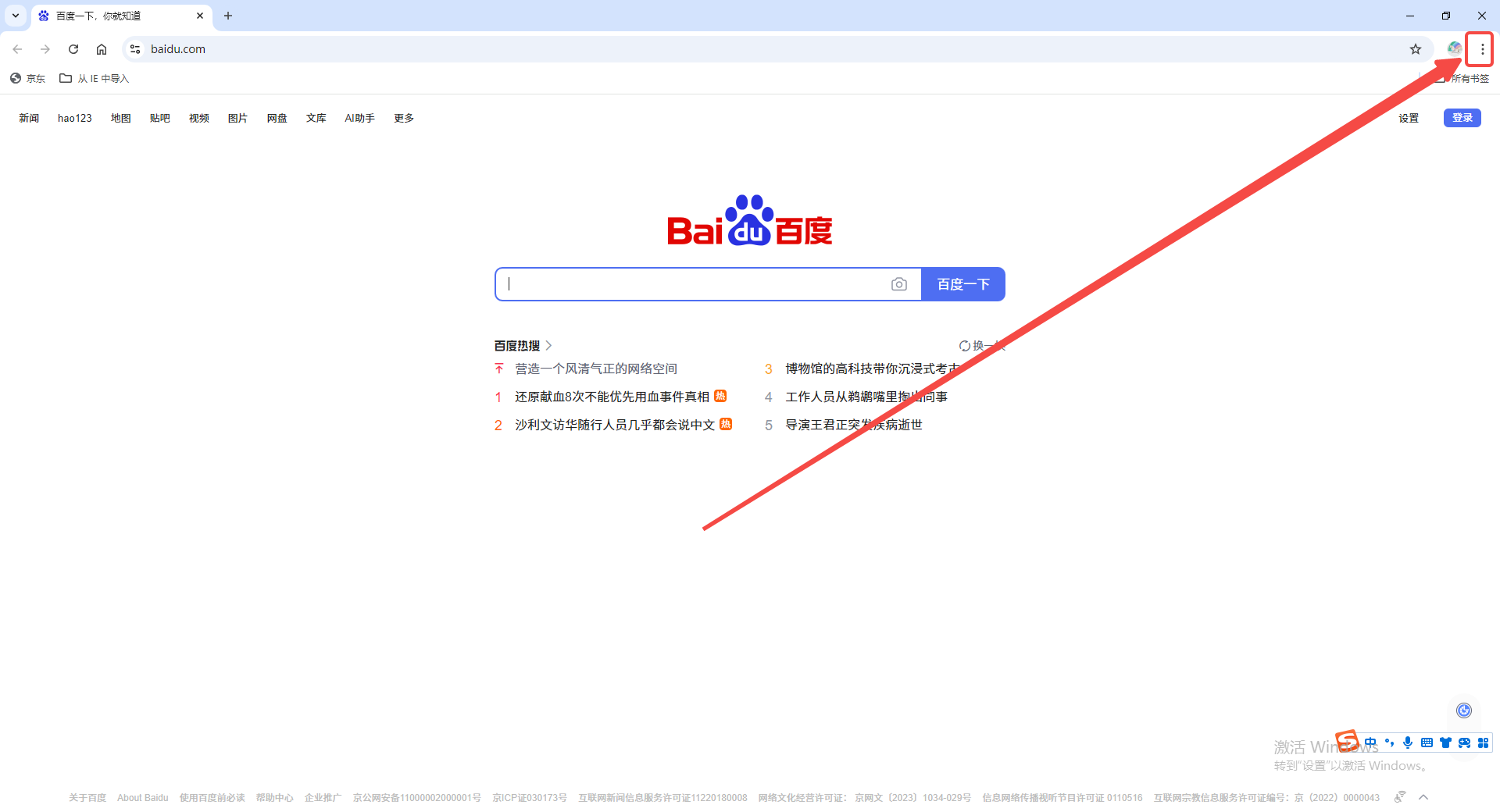
Task: Open hot search 导演王君正突发疾病逝世
Action: (x=854, y=425)
